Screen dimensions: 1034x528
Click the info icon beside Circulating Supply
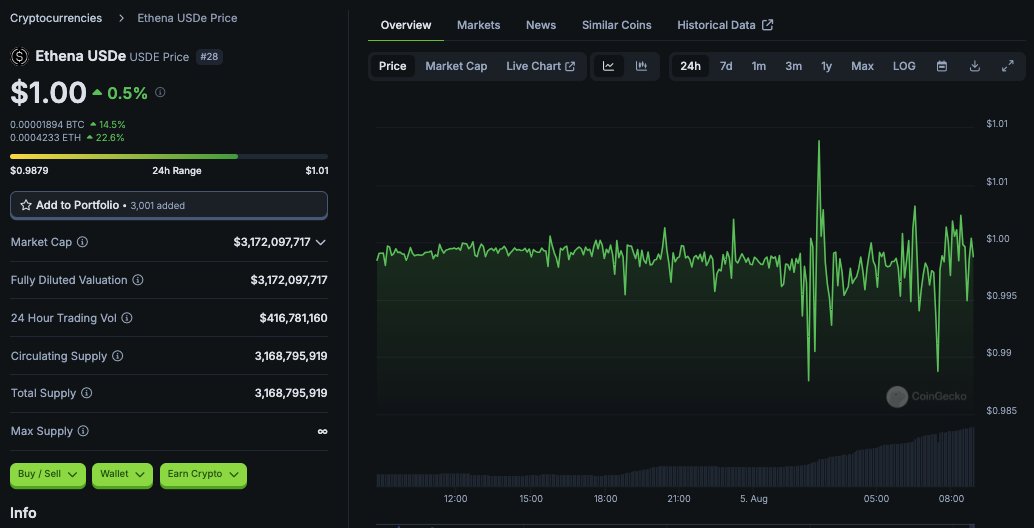pyautogui.click(x=117, y=356)
